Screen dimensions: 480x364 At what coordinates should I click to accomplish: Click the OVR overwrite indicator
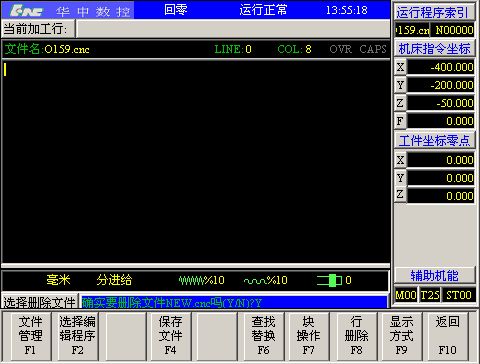(x=341, y=49)
